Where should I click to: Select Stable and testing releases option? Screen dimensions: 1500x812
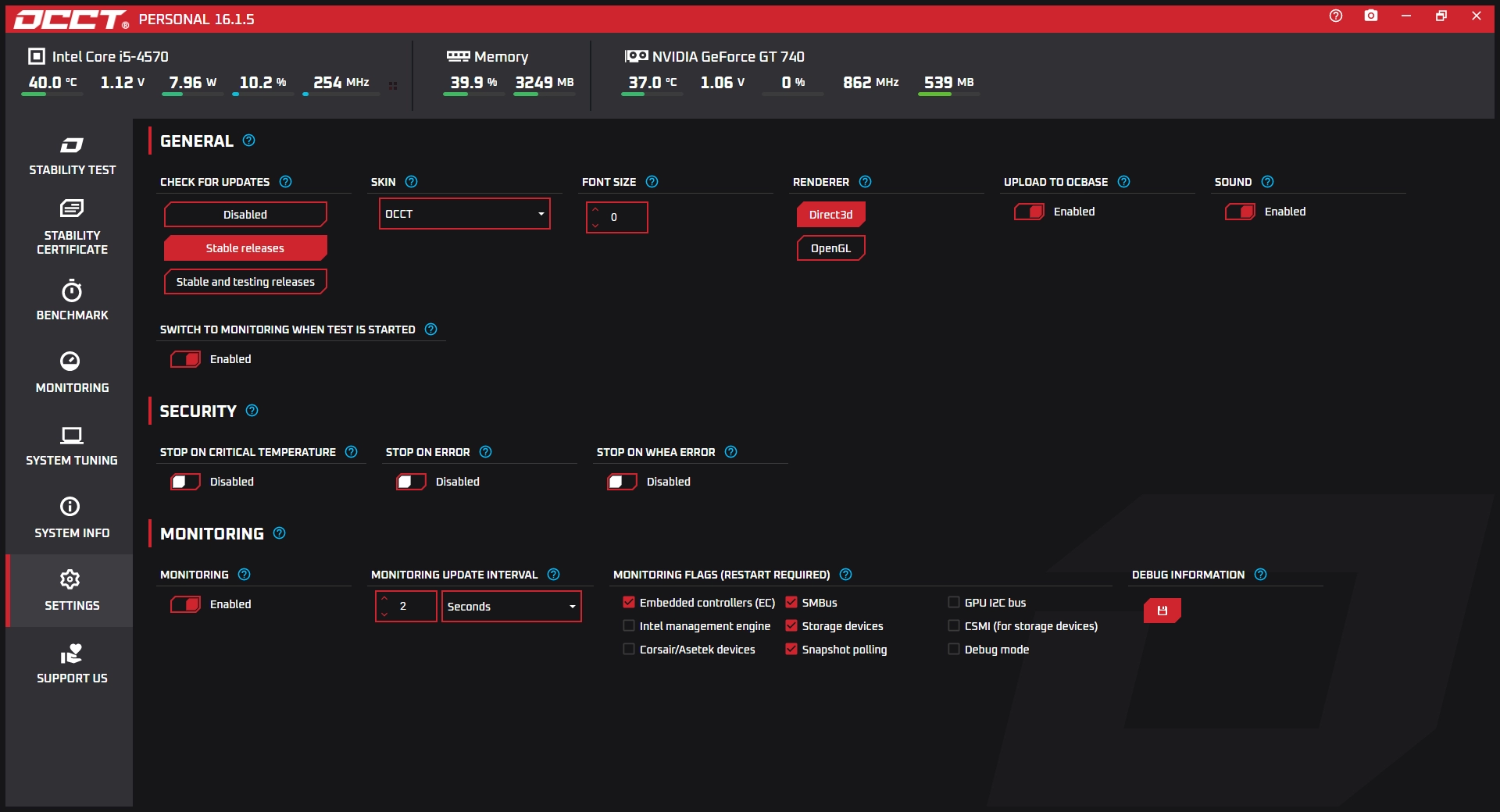click(x=245, y=282)
